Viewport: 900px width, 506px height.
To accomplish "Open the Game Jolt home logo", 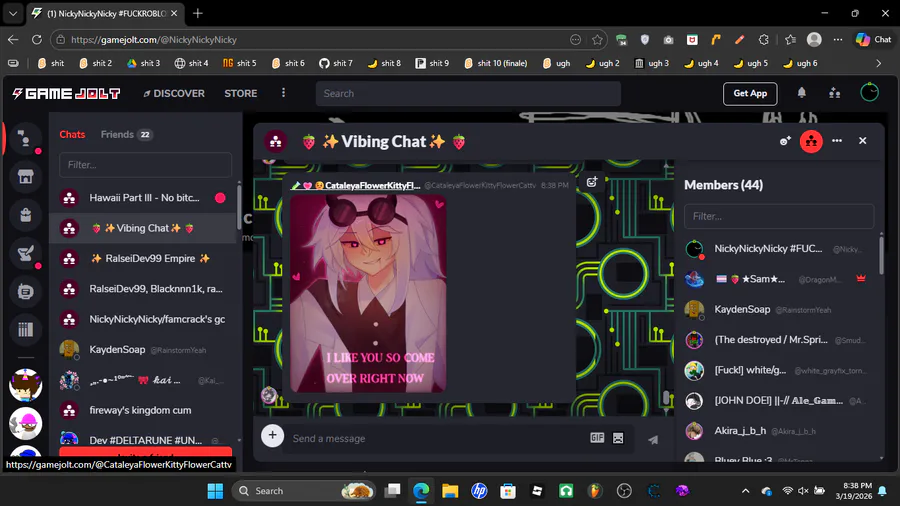I will (66, 94).
